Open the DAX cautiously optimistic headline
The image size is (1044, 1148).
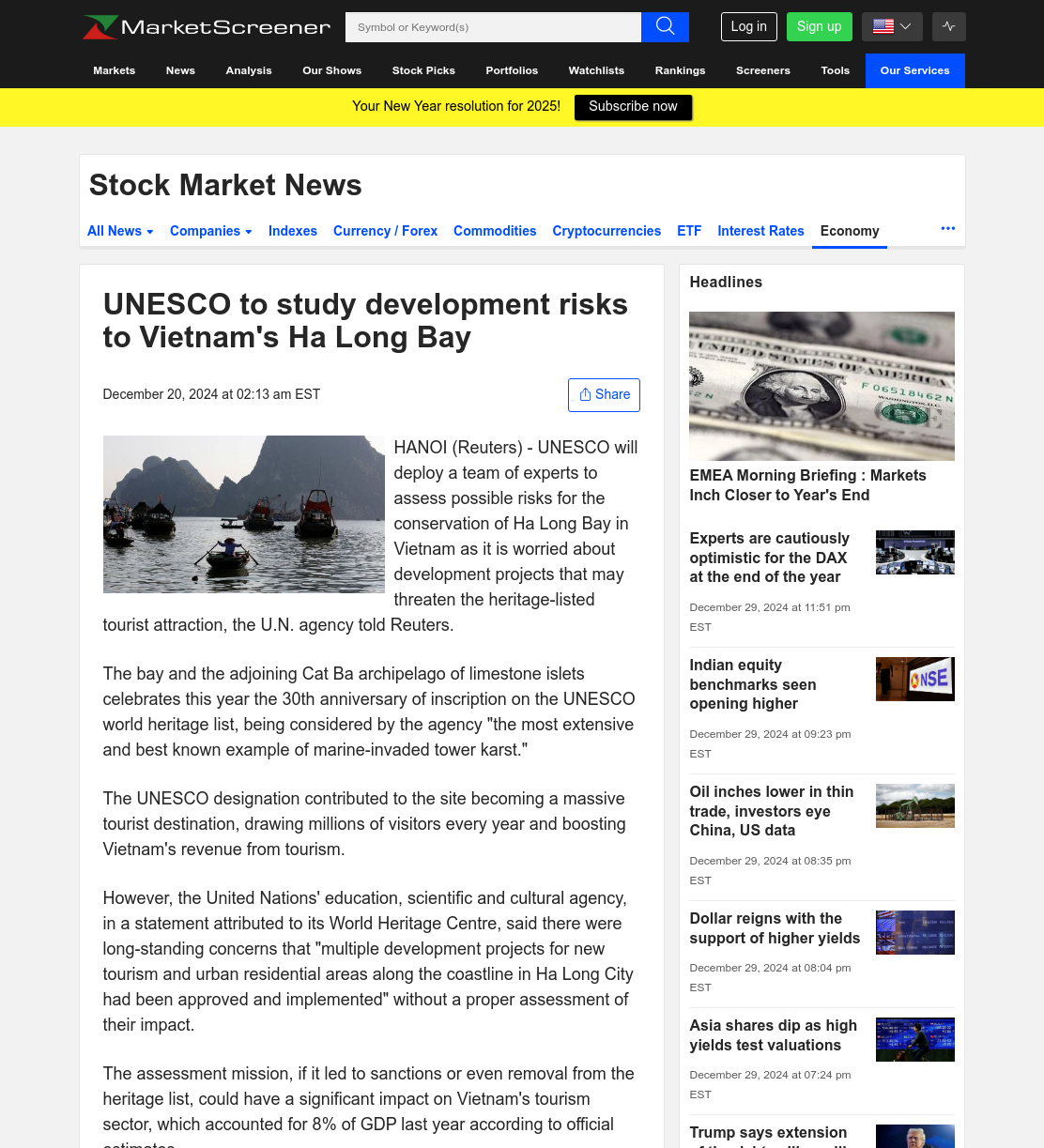(x=770, y=558)
